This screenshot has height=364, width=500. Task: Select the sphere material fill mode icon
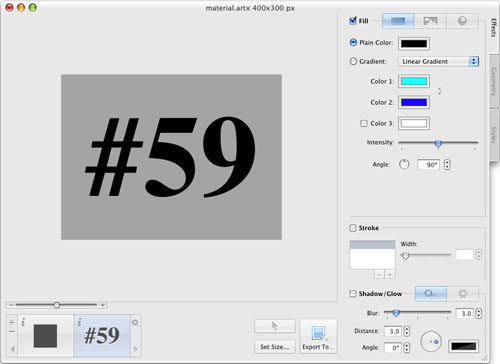tap(462, 21)
